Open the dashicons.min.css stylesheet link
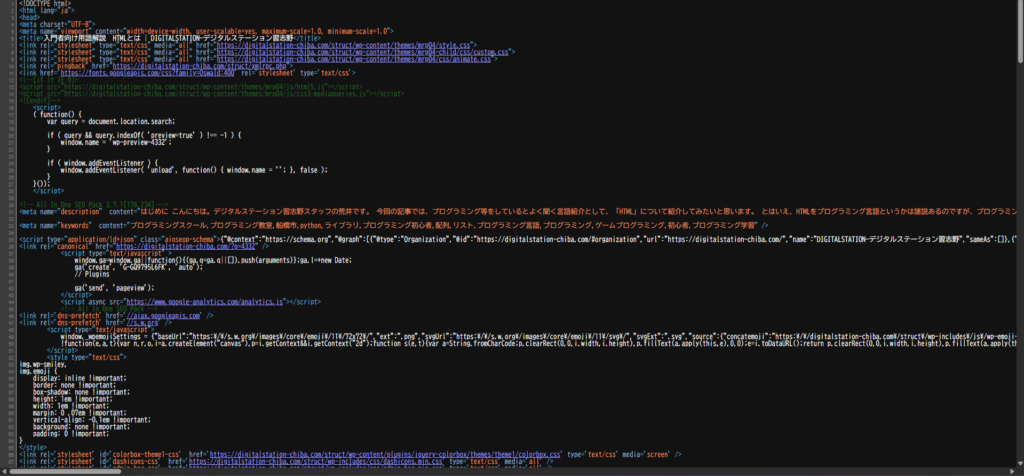This screenshot has width=1024, height=476. [x=315, y=462]
